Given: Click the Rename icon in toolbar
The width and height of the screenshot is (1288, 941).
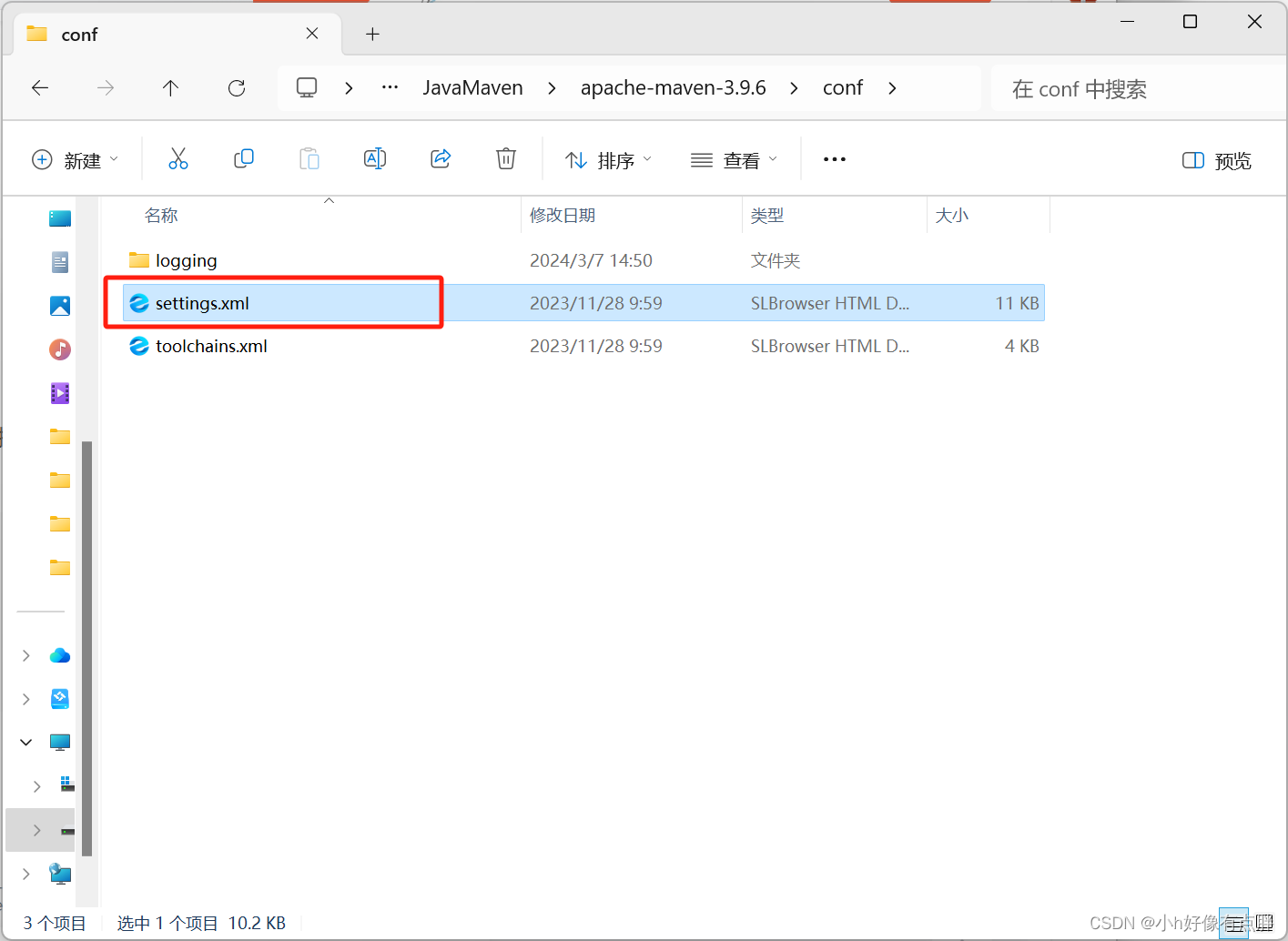Looking at the screenshot, I should (375, 159).
